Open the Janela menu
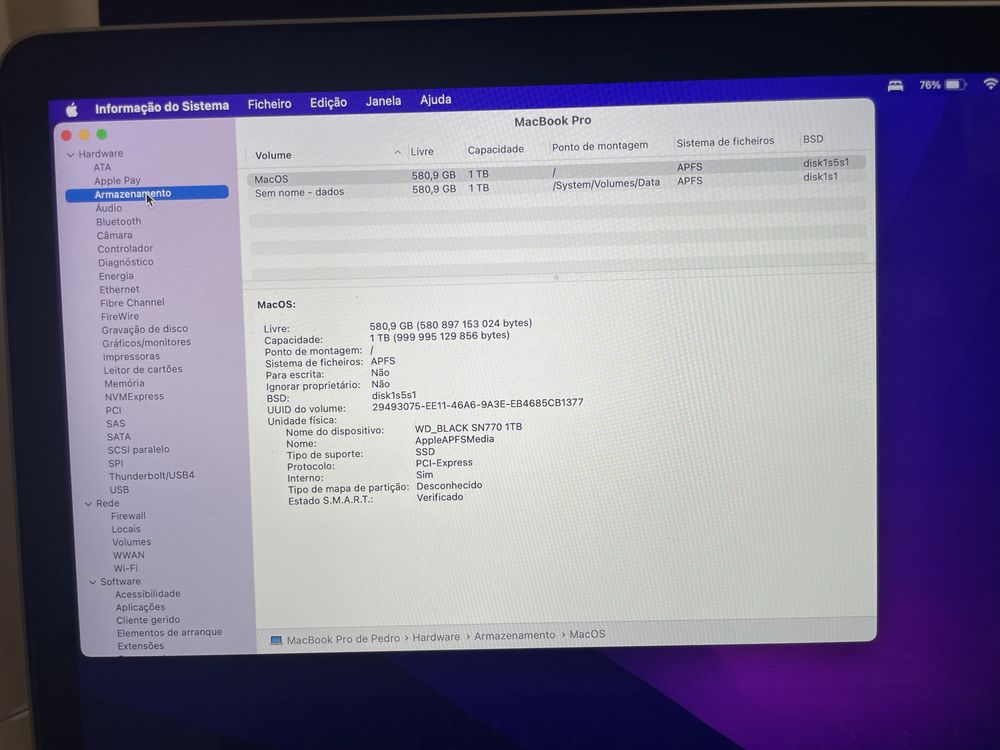This screenshot has height=750, width=1000. (383, 101)
